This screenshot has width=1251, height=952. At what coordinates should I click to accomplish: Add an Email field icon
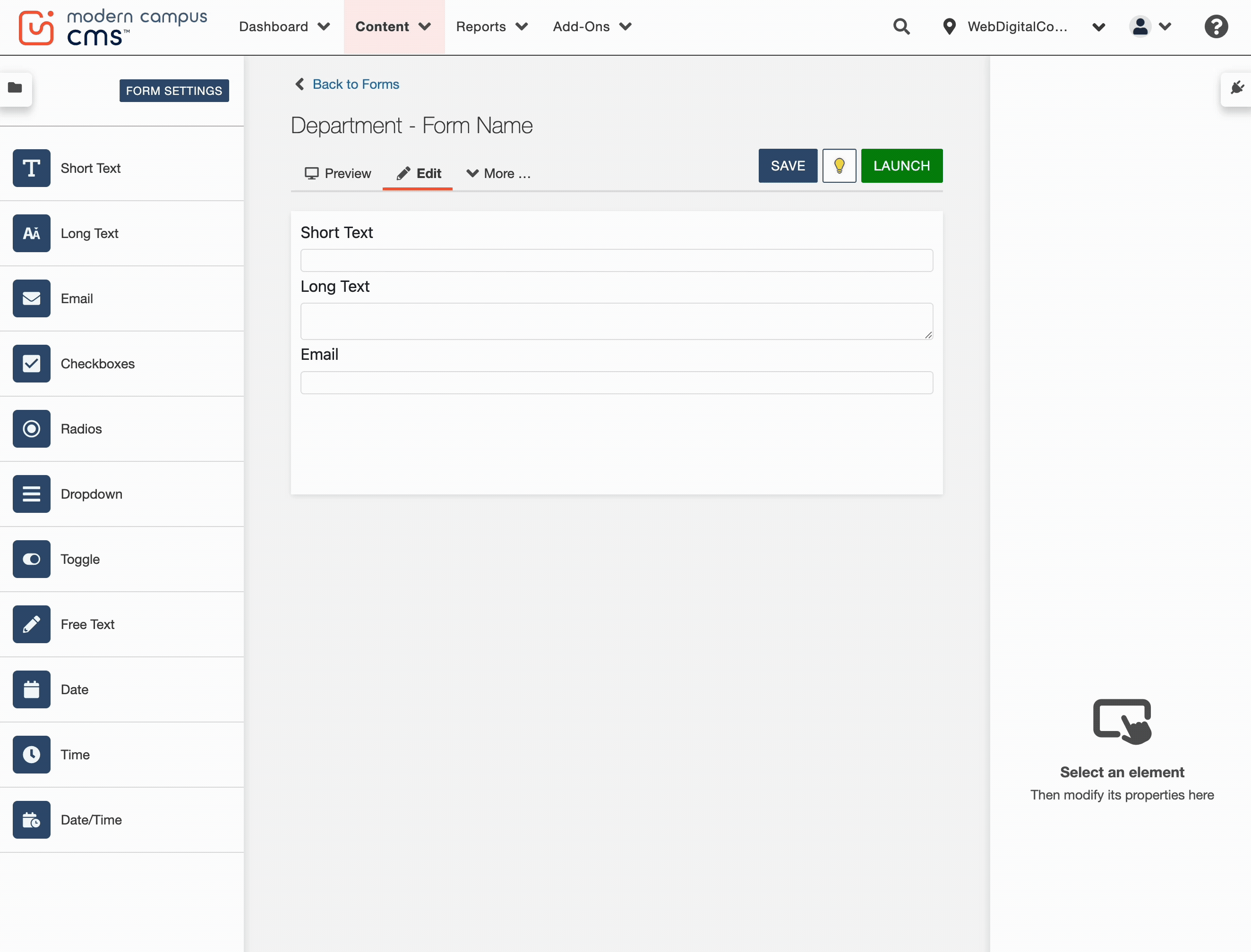tap(31, 298)
